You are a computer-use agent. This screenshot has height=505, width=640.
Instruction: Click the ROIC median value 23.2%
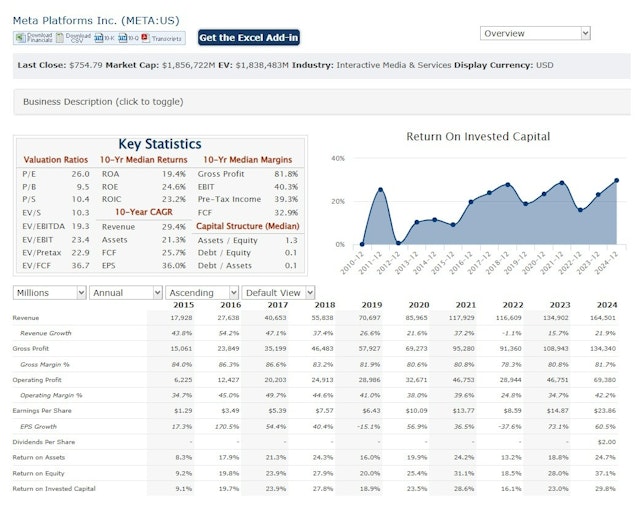(173, 199)
